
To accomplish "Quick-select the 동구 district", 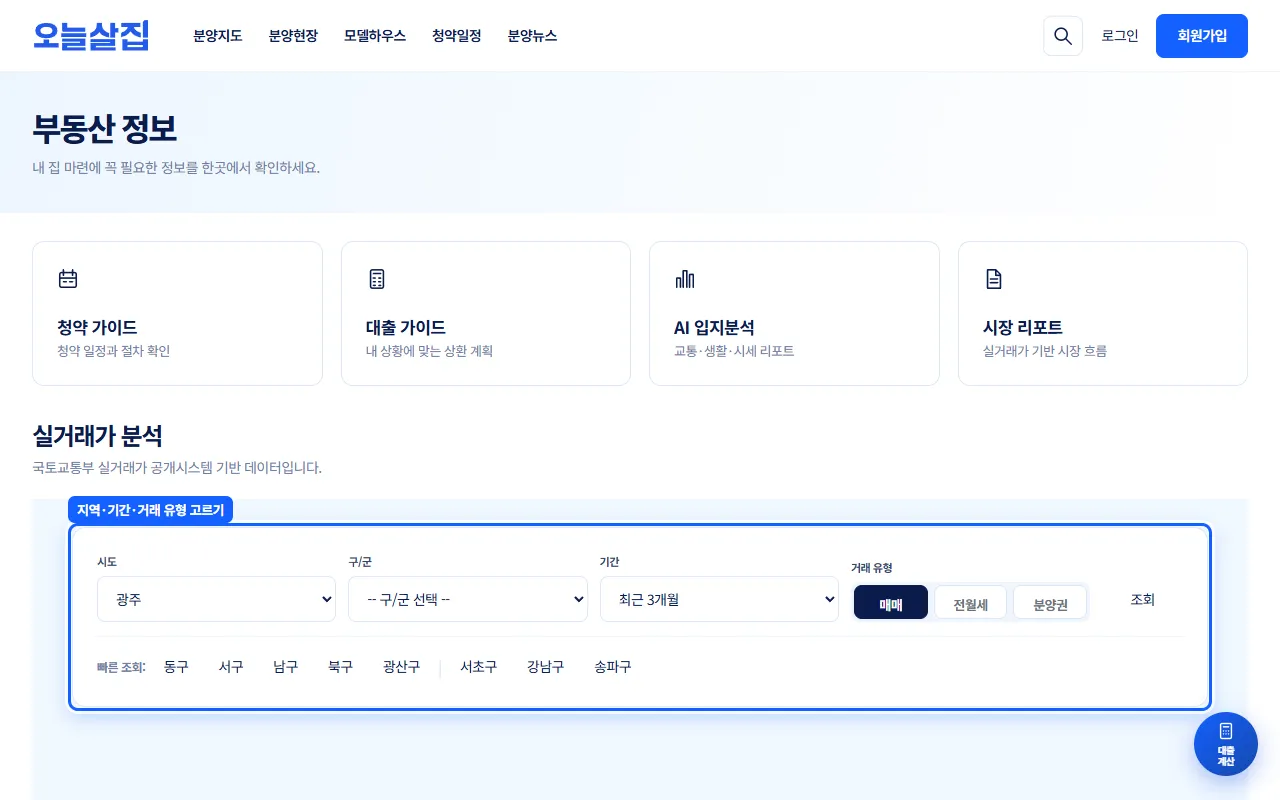I will tap(176, 667).
